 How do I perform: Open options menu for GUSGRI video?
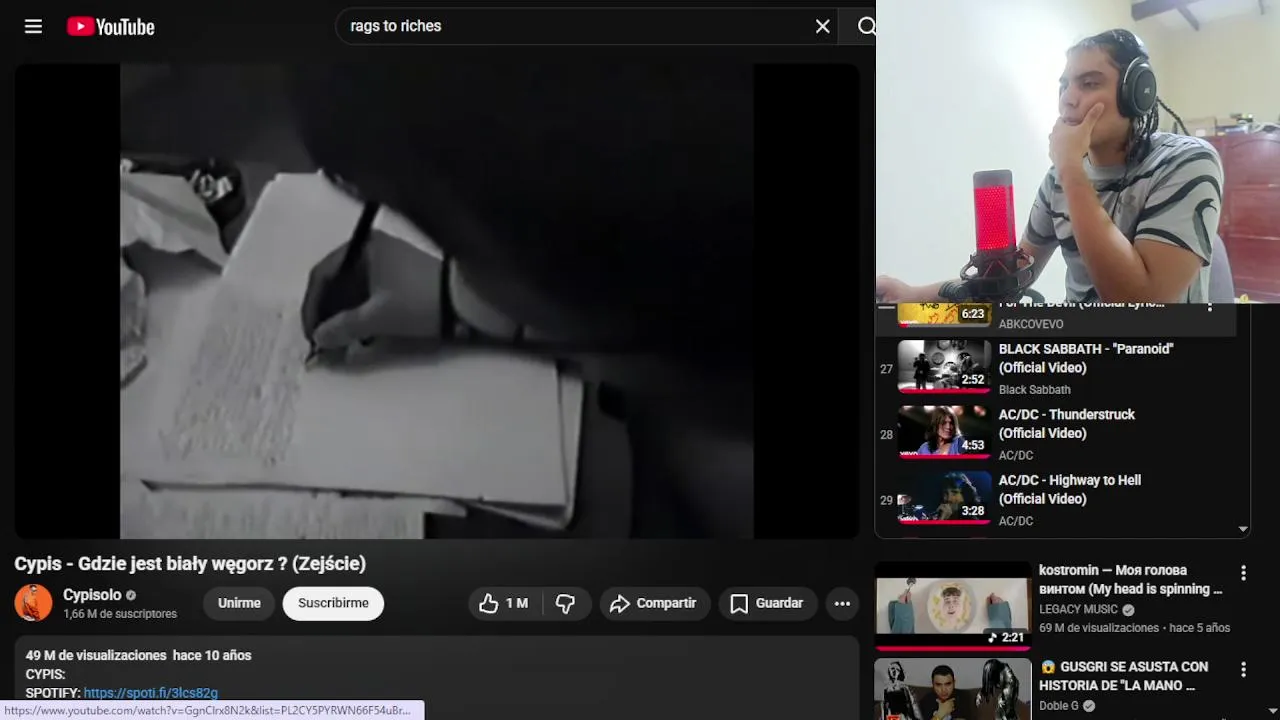point(1243,669)
